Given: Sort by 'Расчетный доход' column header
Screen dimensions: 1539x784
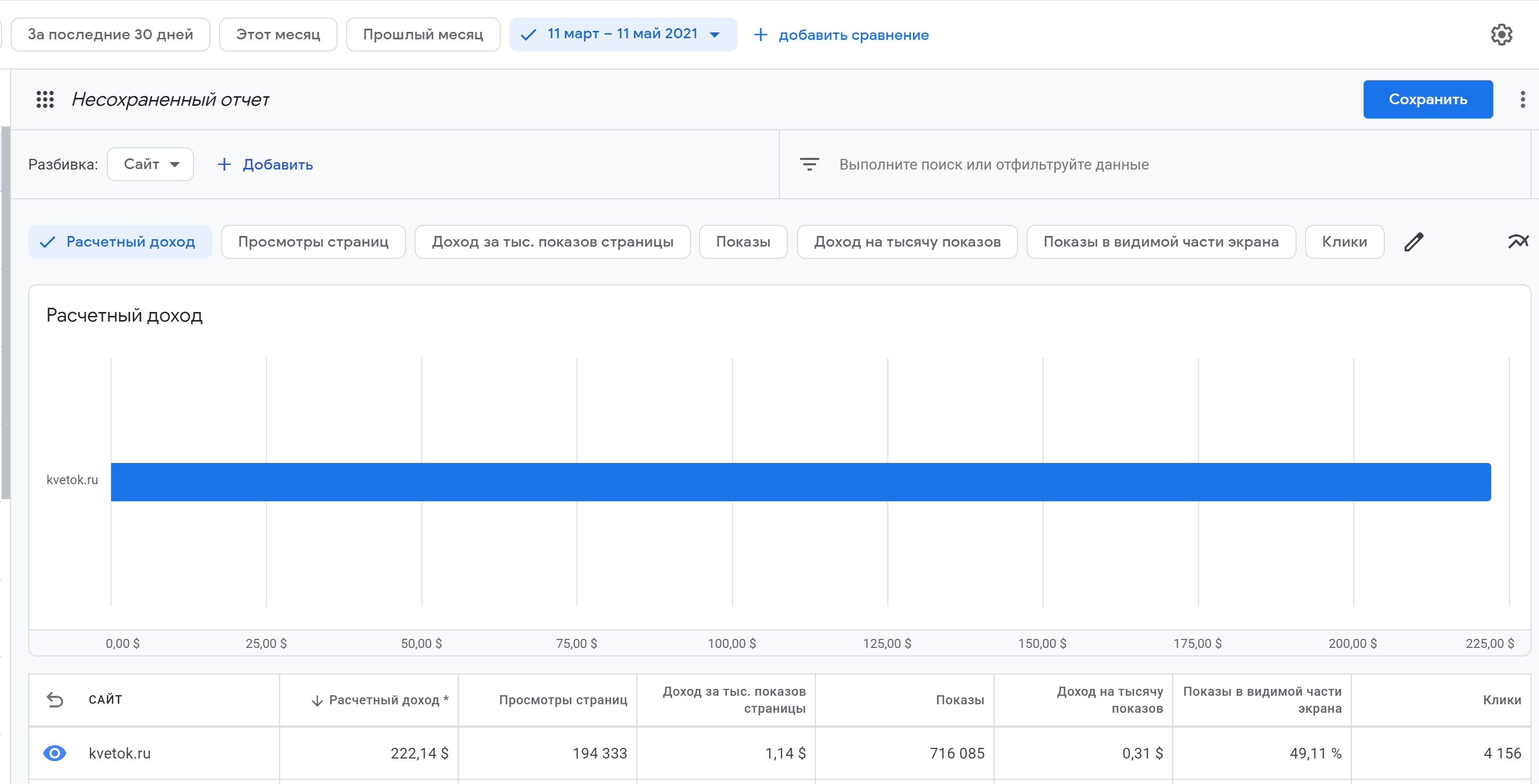Looking at the screenshot, I should (x=382, y=699).
